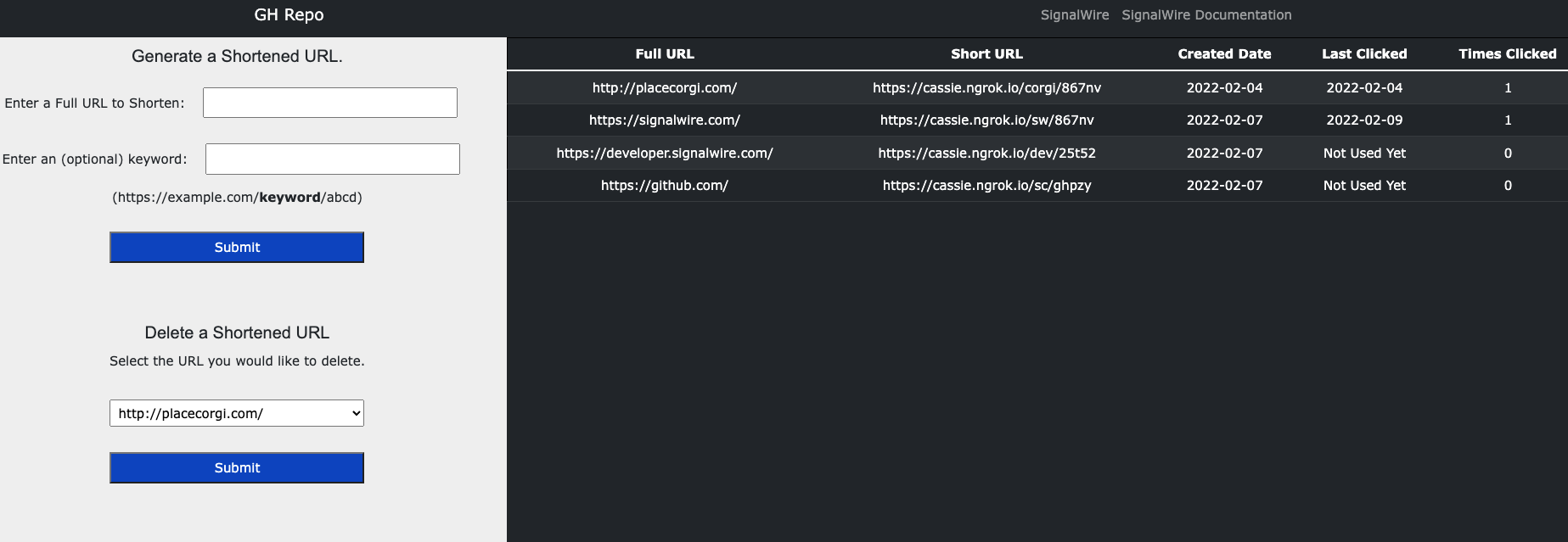Expand the URL to delete dropdown
The width and height of the screenshot is (1568, 542).
(237, 413)
